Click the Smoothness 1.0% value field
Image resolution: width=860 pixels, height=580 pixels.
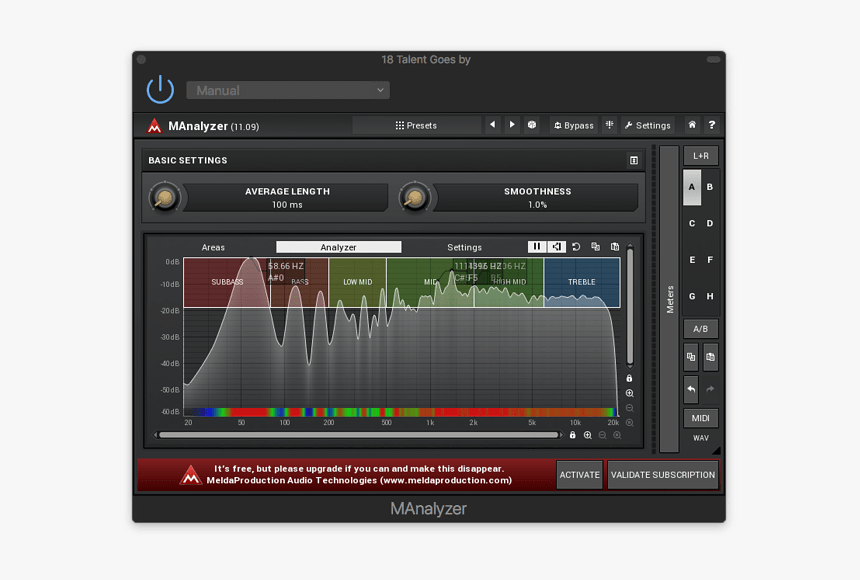click(x=537, y=198)
